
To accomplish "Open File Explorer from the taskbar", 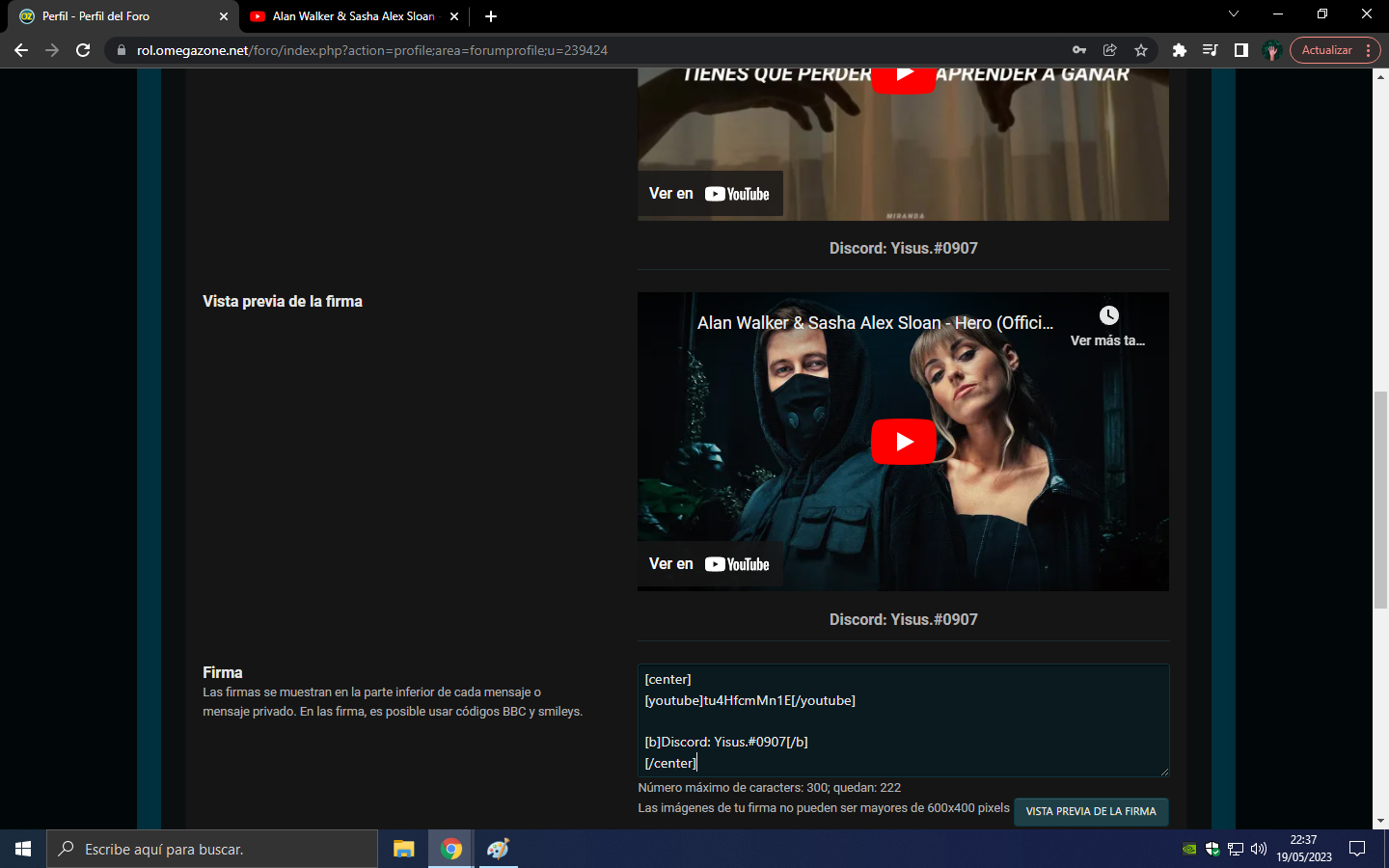I will coord(403,849).
